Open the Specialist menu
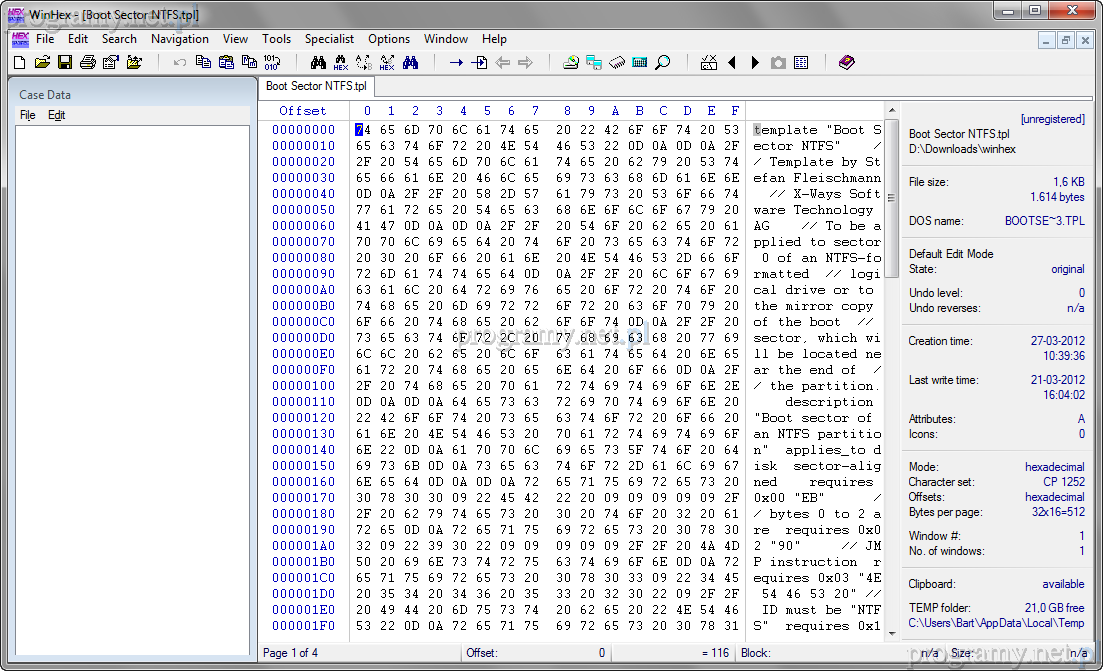The width and height of the screenshot is (1103, 671). coord(329,39)
